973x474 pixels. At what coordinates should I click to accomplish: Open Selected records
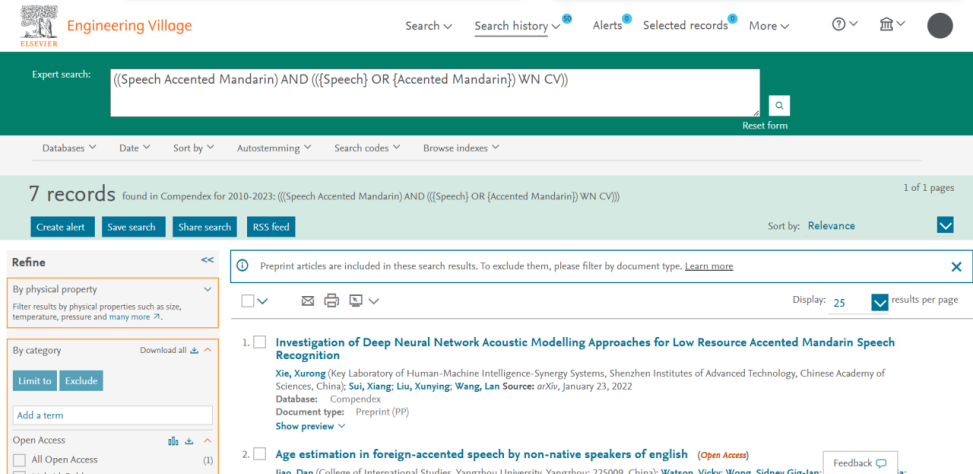685,26
